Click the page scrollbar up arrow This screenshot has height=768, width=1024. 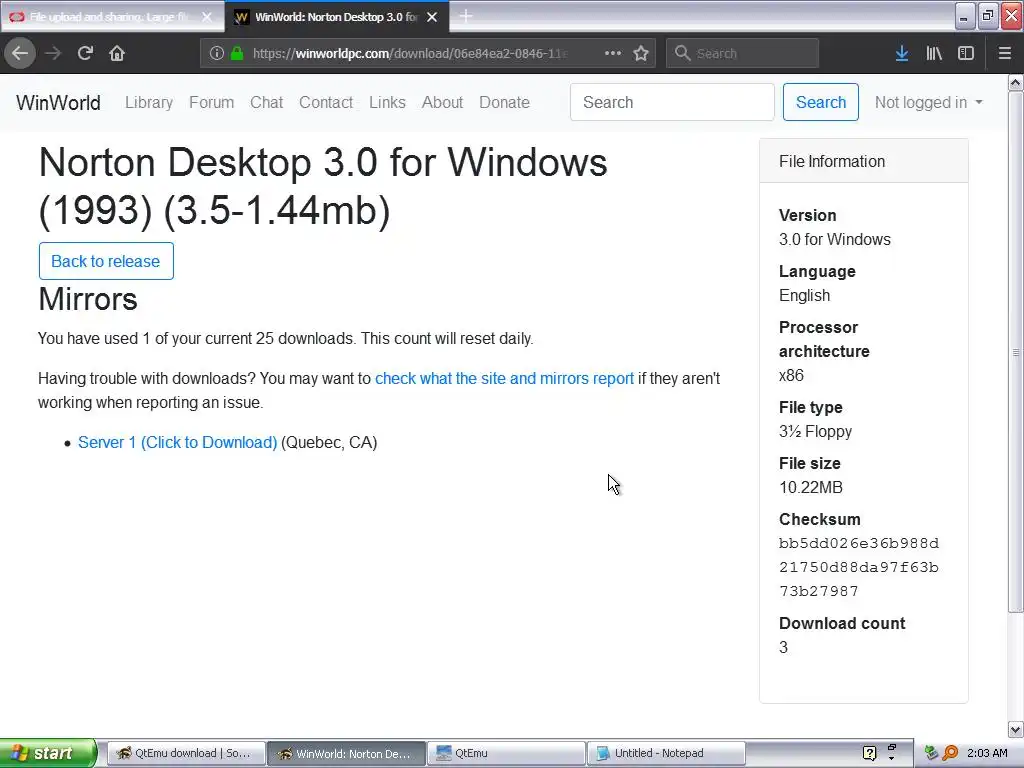[1016, 82]
